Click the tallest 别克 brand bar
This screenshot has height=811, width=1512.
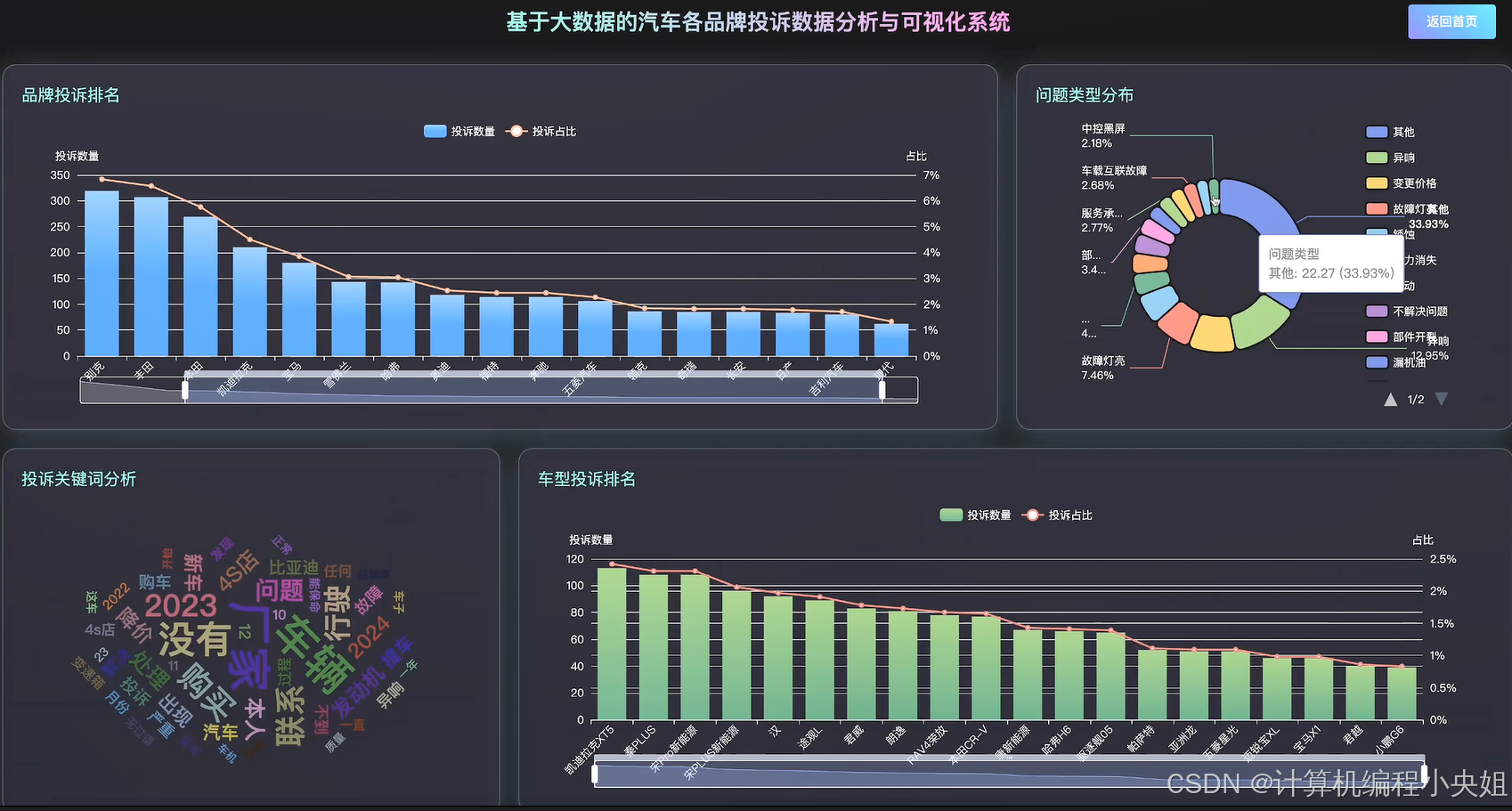pos(102,273)
